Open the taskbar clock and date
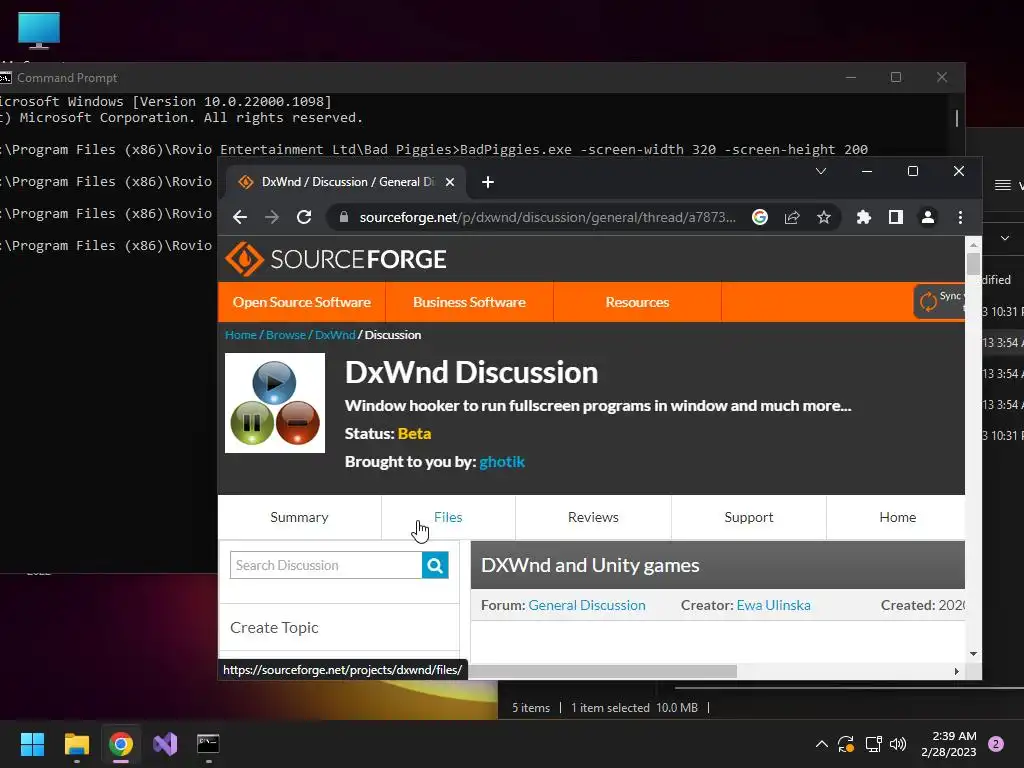The width and height of the screenshot is (1024, 768). point(948,744)
